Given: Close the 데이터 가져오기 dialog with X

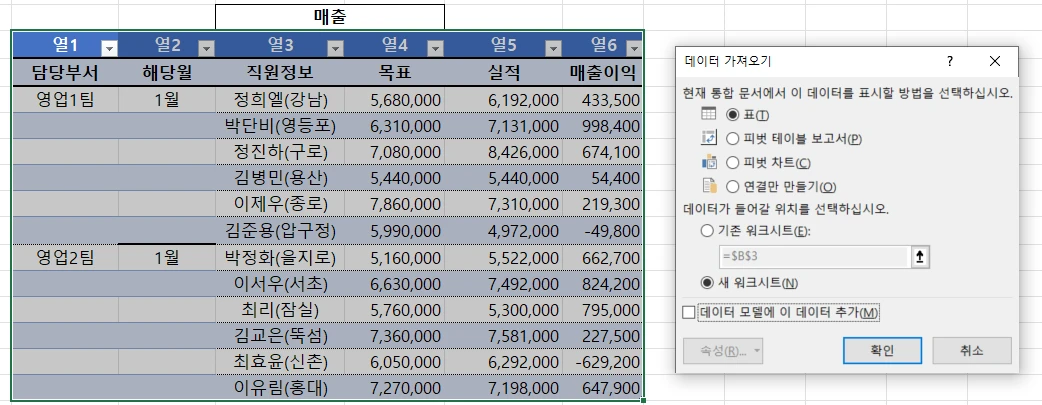Looking at the screenshot, I should click(994, 61).
